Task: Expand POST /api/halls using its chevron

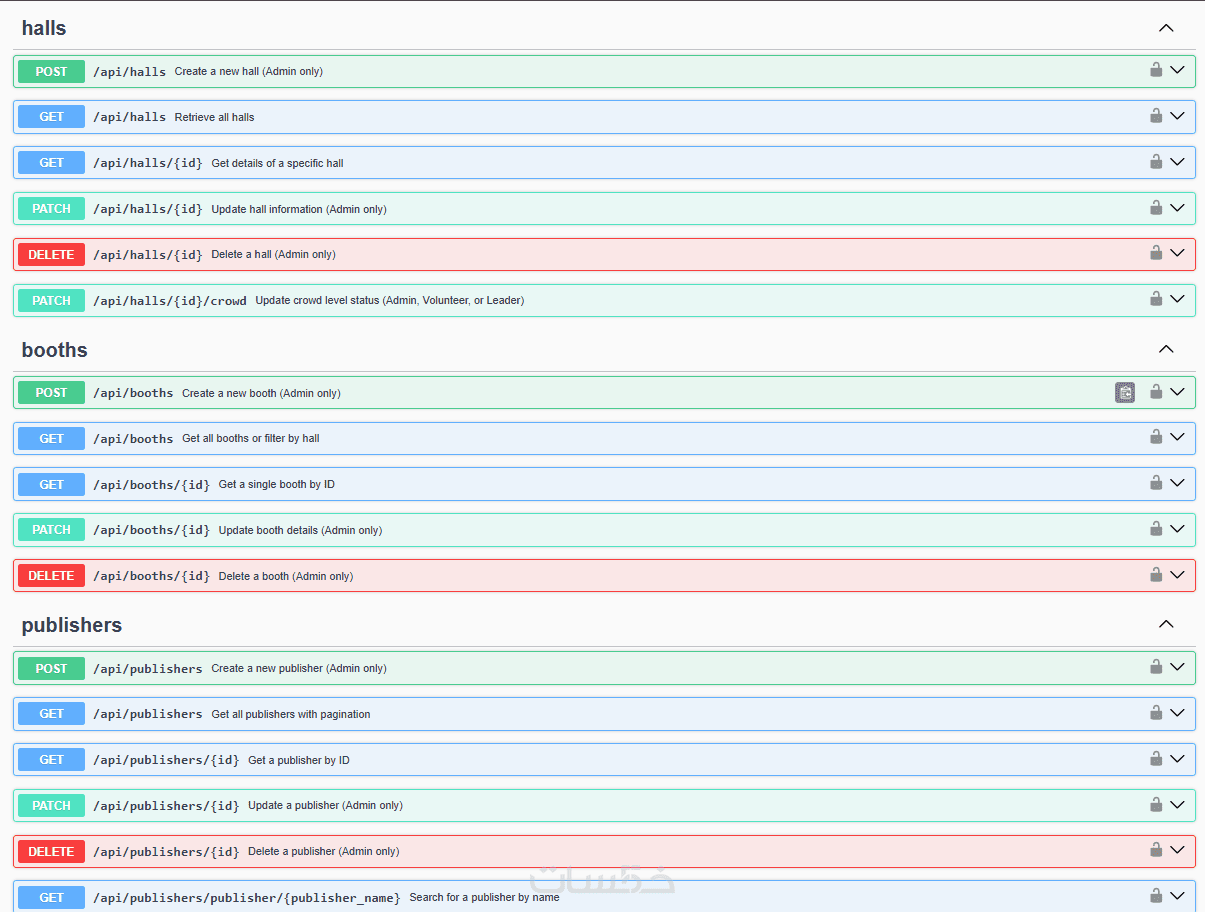Action: (x=1177, y=70)
